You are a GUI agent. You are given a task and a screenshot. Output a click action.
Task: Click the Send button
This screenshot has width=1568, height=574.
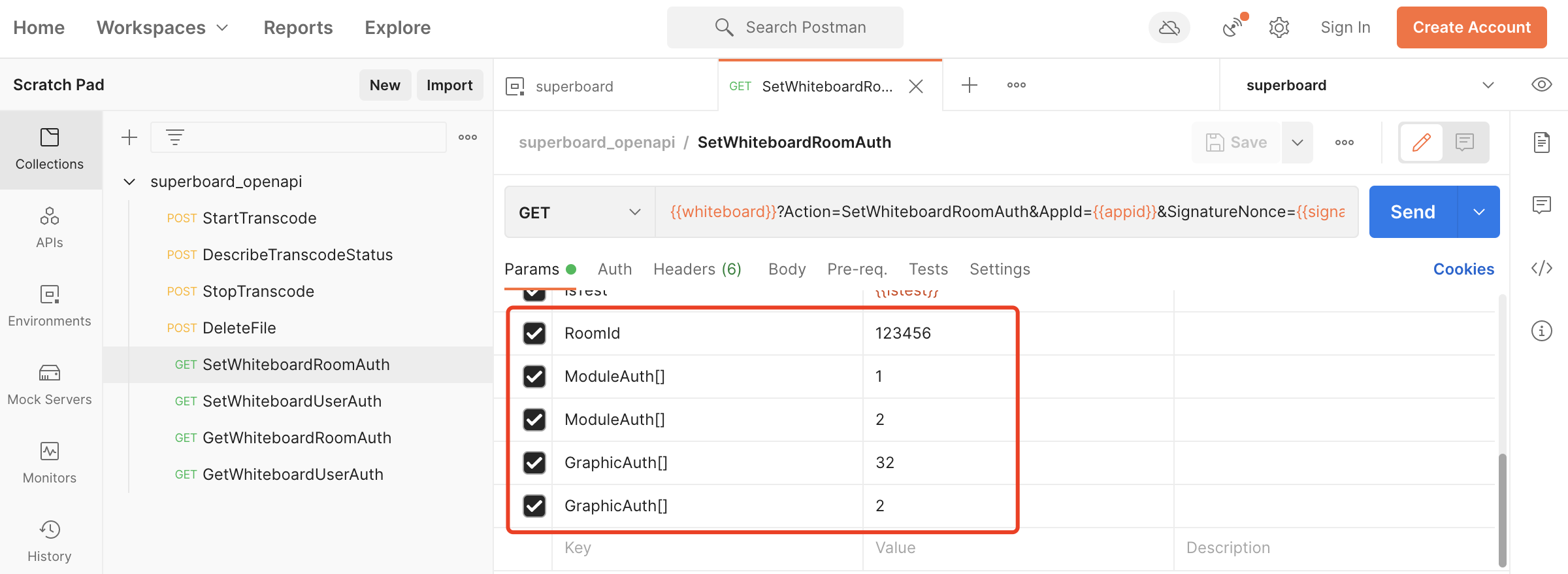point(1413,212)
